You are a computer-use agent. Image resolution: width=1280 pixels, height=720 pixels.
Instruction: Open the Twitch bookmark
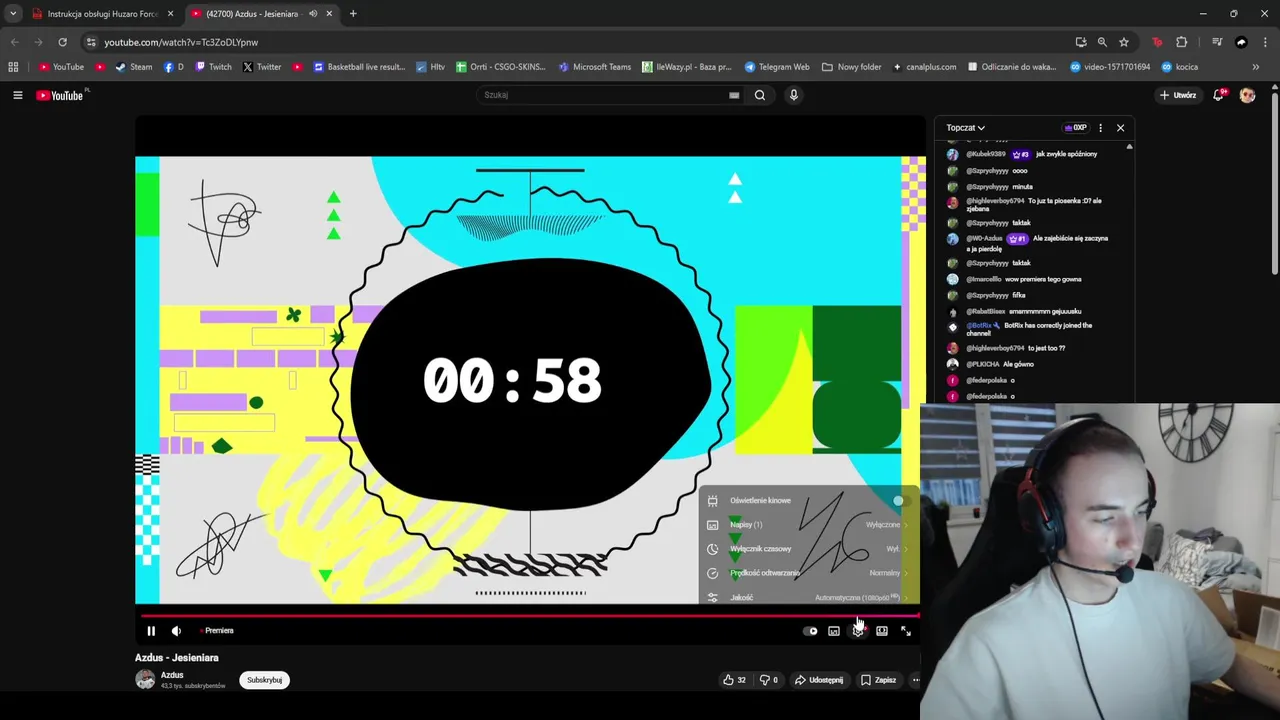point(214,67)
